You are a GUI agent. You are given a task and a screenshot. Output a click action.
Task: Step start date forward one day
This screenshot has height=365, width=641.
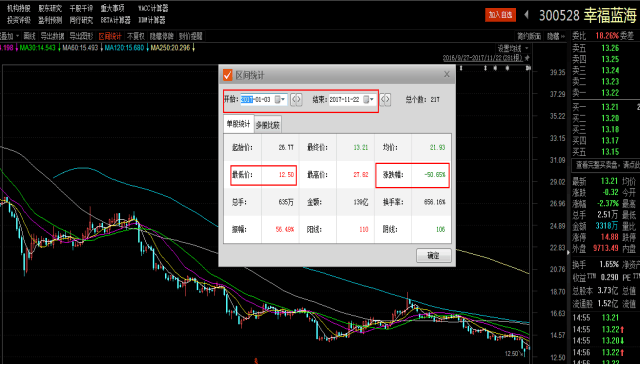pyautogui.click(x=299, y=99)
